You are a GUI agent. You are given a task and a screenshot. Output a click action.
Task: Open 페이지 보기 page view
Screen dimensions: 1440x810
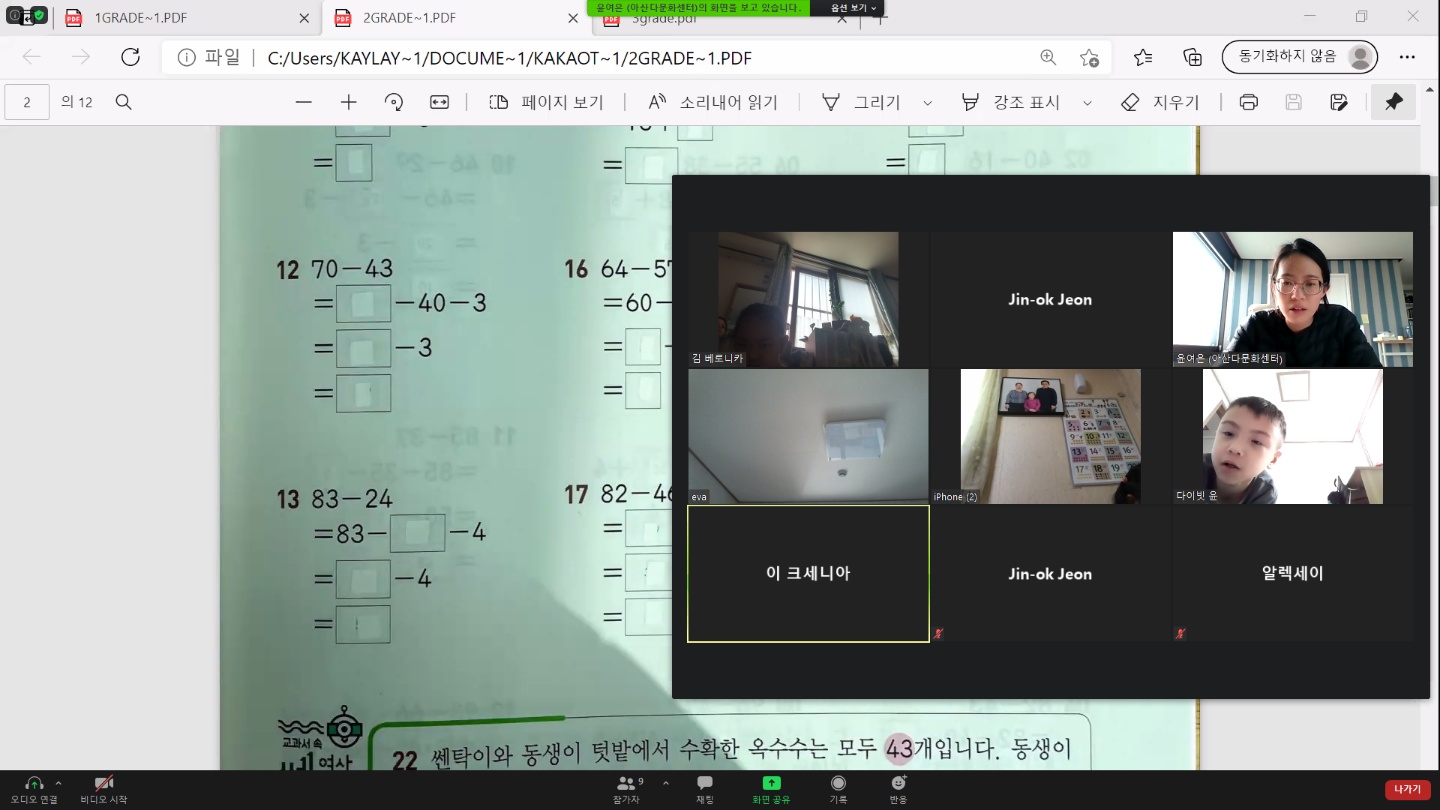[x=546, y=102]
